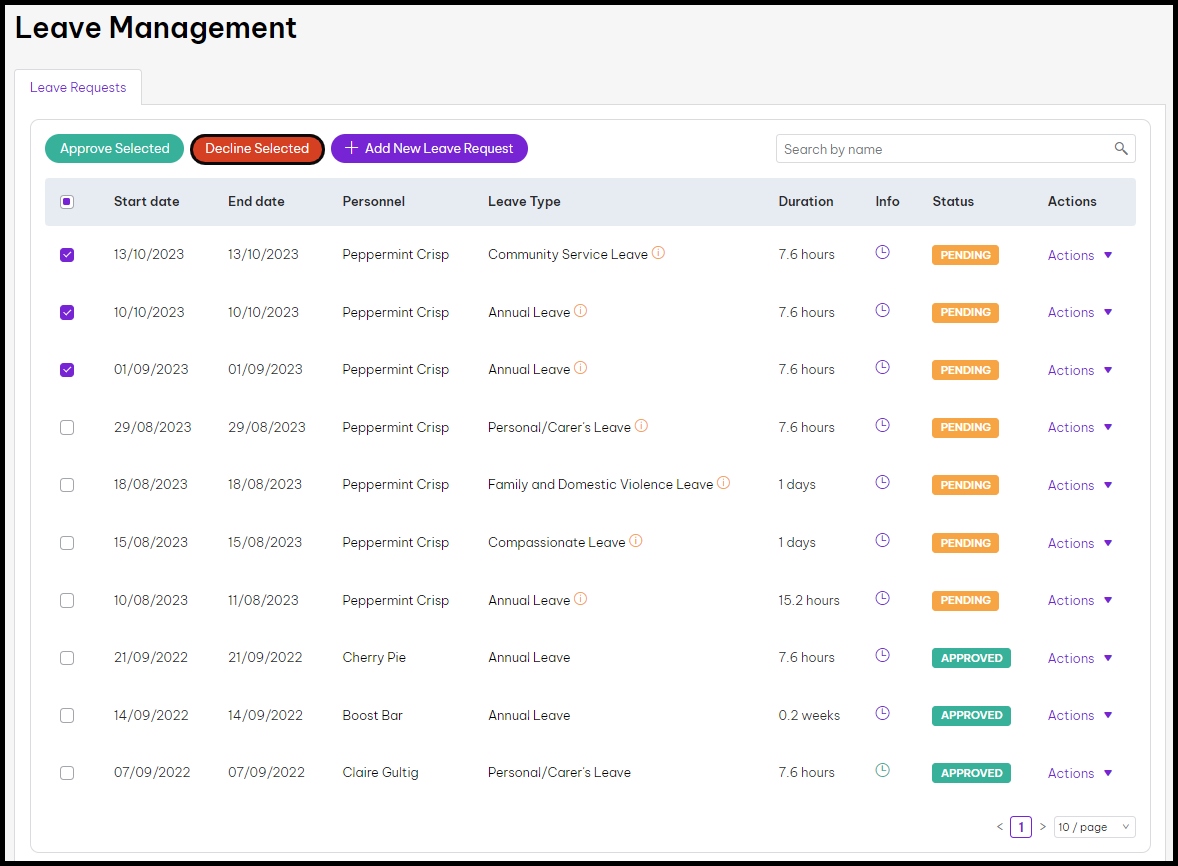Open the 10 / page size dropdown
The image size is (1178, 866).
point(1094,827)
